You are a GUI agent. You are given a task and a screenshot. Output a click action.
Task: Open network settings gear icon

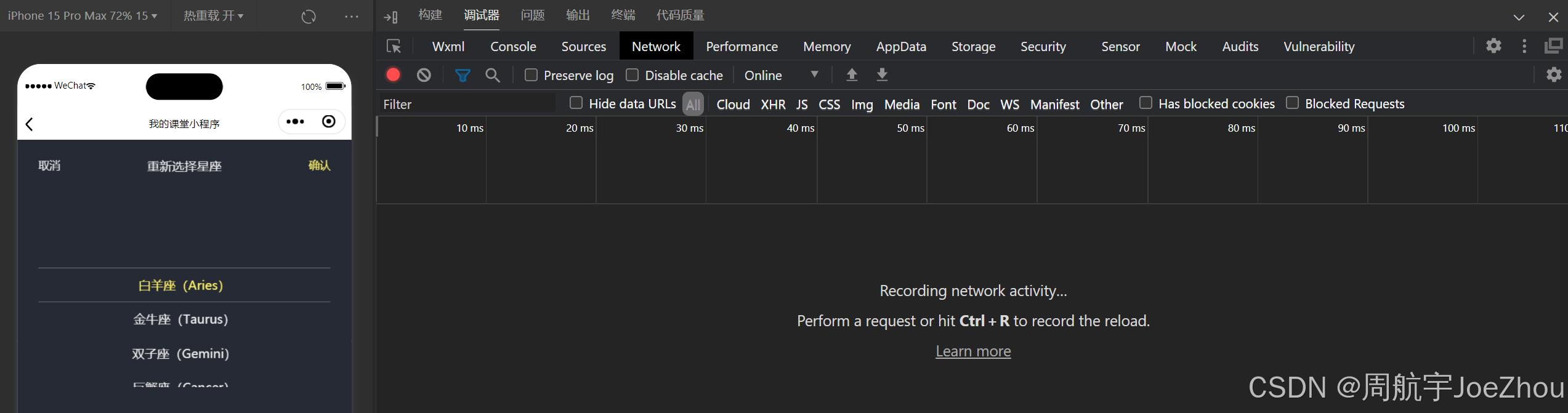1554,75
